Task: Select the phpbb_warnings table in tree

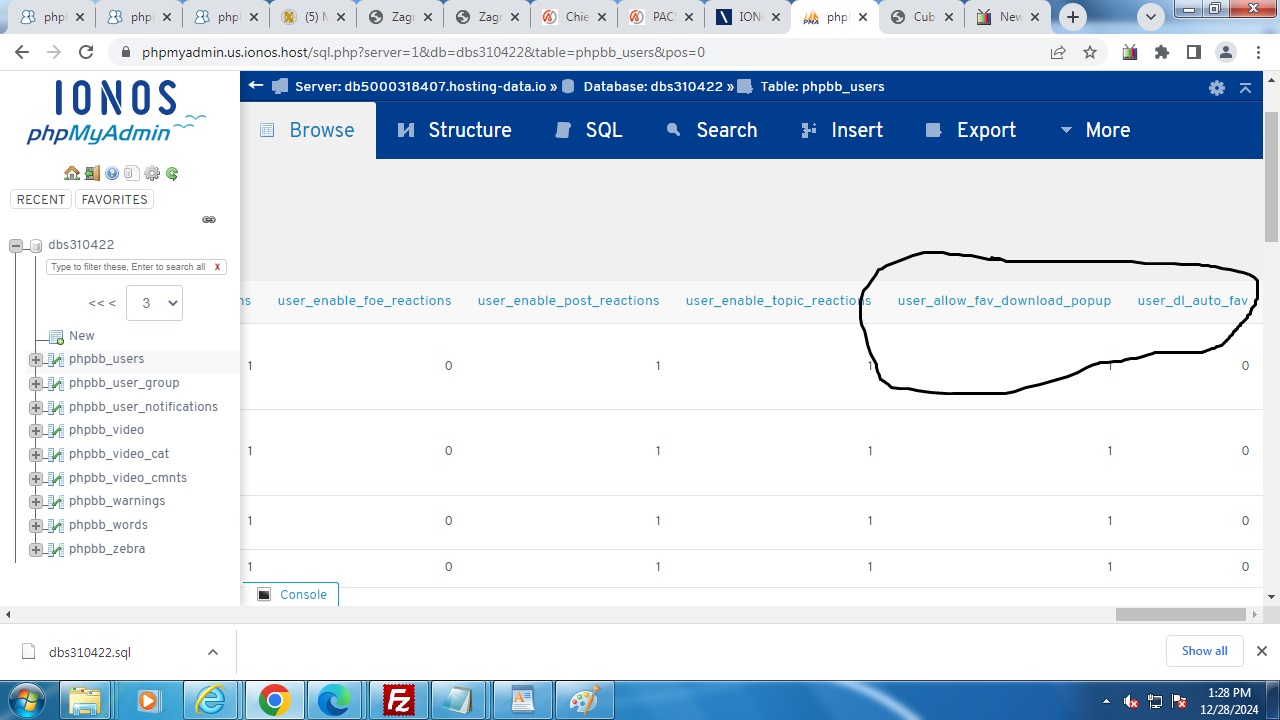Action: (117, 501)
